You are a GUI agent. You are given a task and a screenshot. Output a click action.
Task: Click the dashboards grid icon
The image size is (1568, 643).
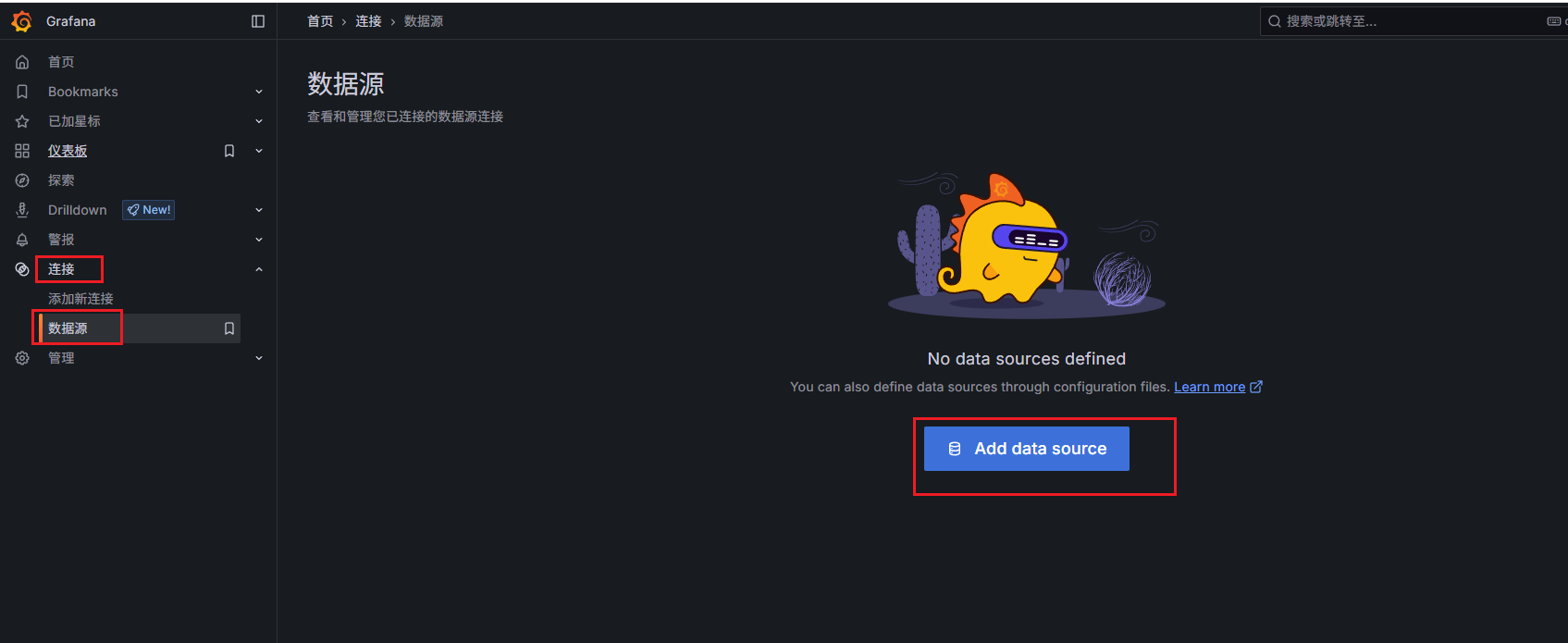22,151
